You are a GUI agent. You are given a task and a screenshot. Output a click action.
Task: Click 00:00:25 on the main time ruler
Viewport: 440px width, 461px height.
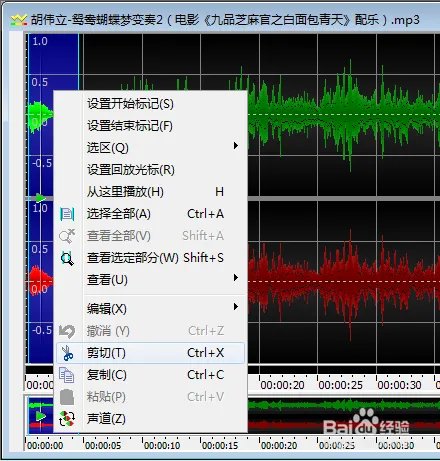click(x=340, y=385)
